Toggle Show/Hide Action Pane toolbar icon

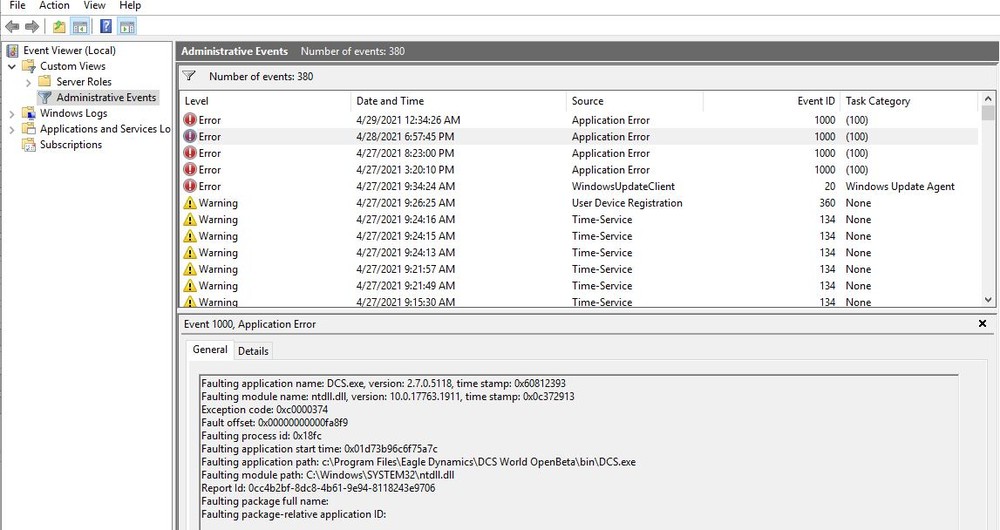(x=127, y=26)
